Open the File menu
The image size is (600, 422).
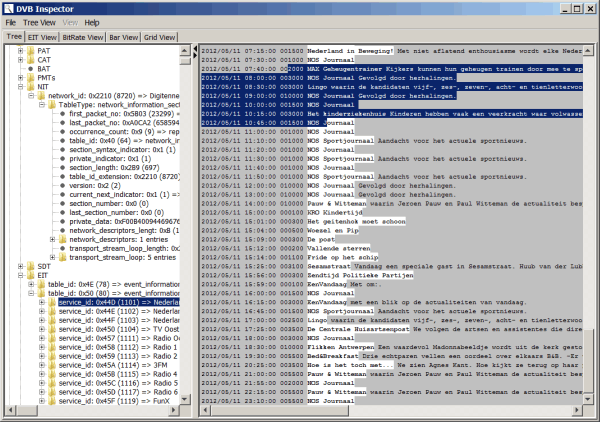[x=11, y=22]
